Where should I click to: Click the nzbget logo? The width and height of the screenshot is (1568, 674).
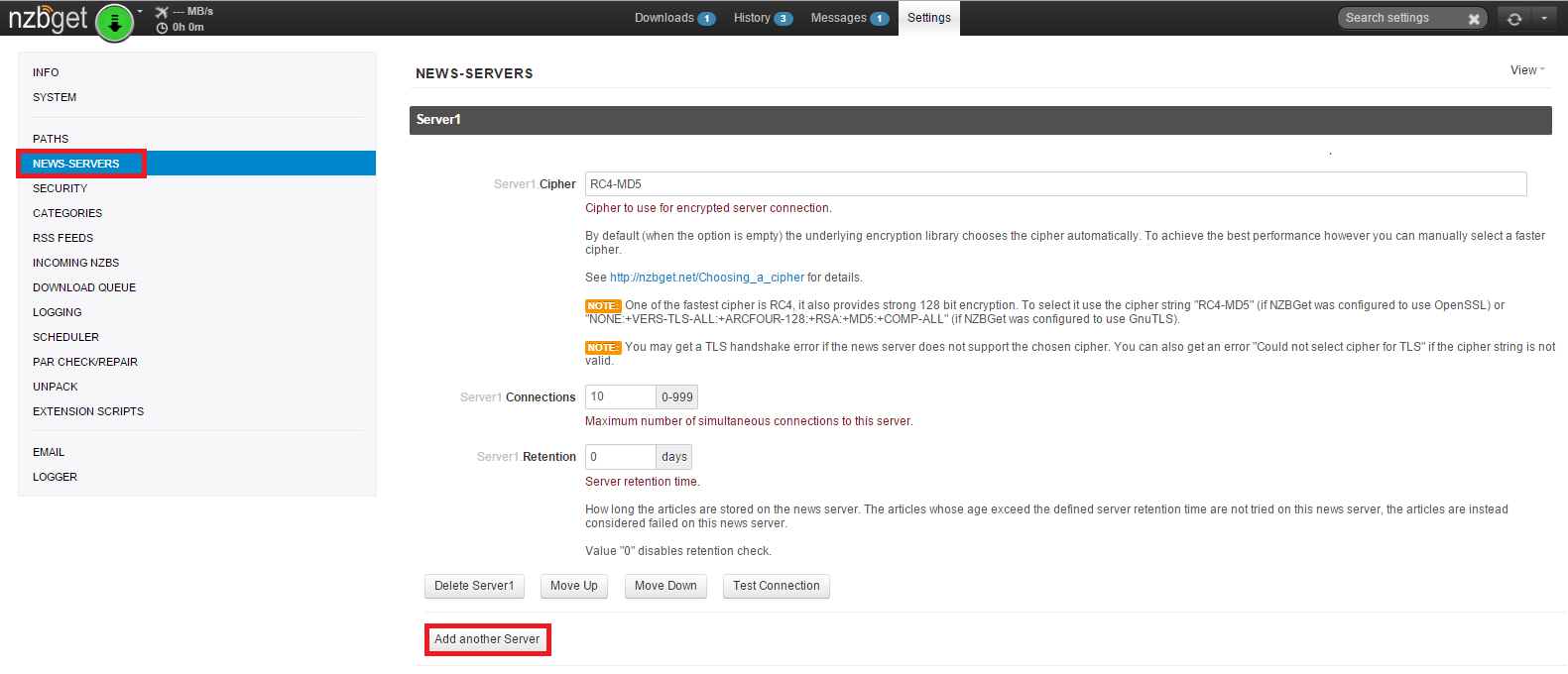click(x=48, y=19)
